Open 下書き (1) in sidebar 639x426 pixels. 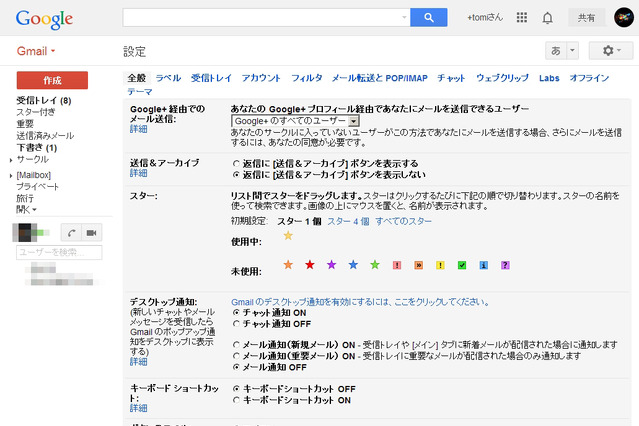pyautogui.click(x=36, y=148)
